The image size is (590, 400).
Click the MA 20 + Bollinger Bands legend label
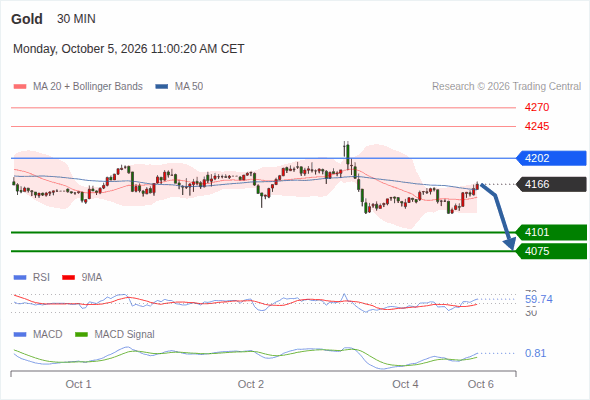[88, 87]
